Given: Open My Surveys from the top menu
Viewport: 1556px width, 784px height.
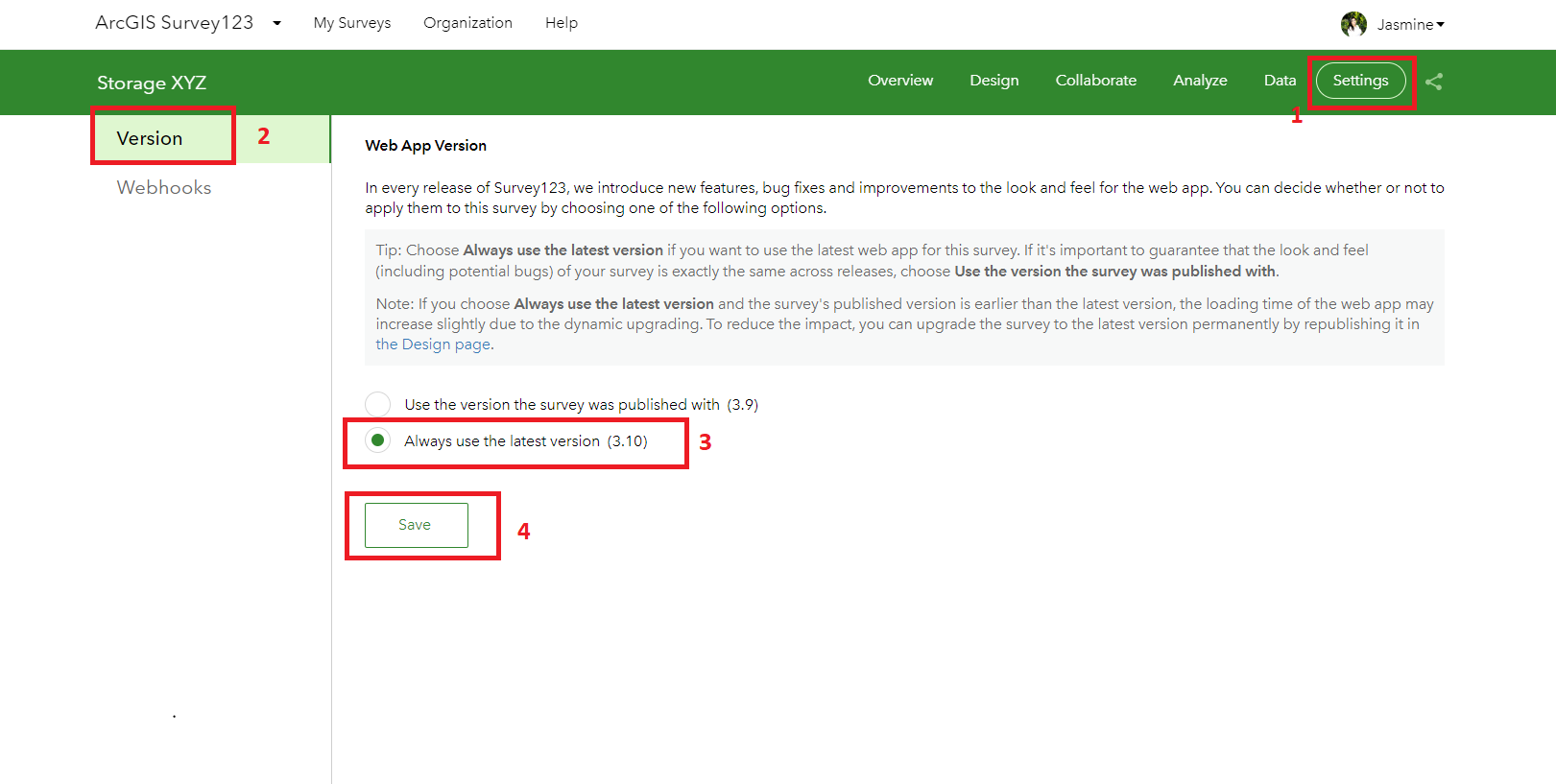Looking at the screenshot, I should tap(352, 23).
